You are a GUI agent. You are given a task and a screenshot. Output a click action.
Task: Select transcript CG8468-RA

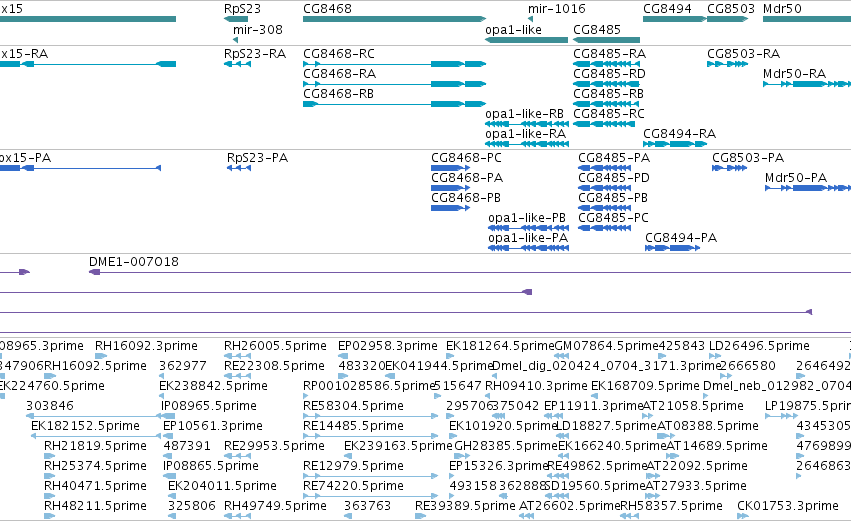pos(339,74)
